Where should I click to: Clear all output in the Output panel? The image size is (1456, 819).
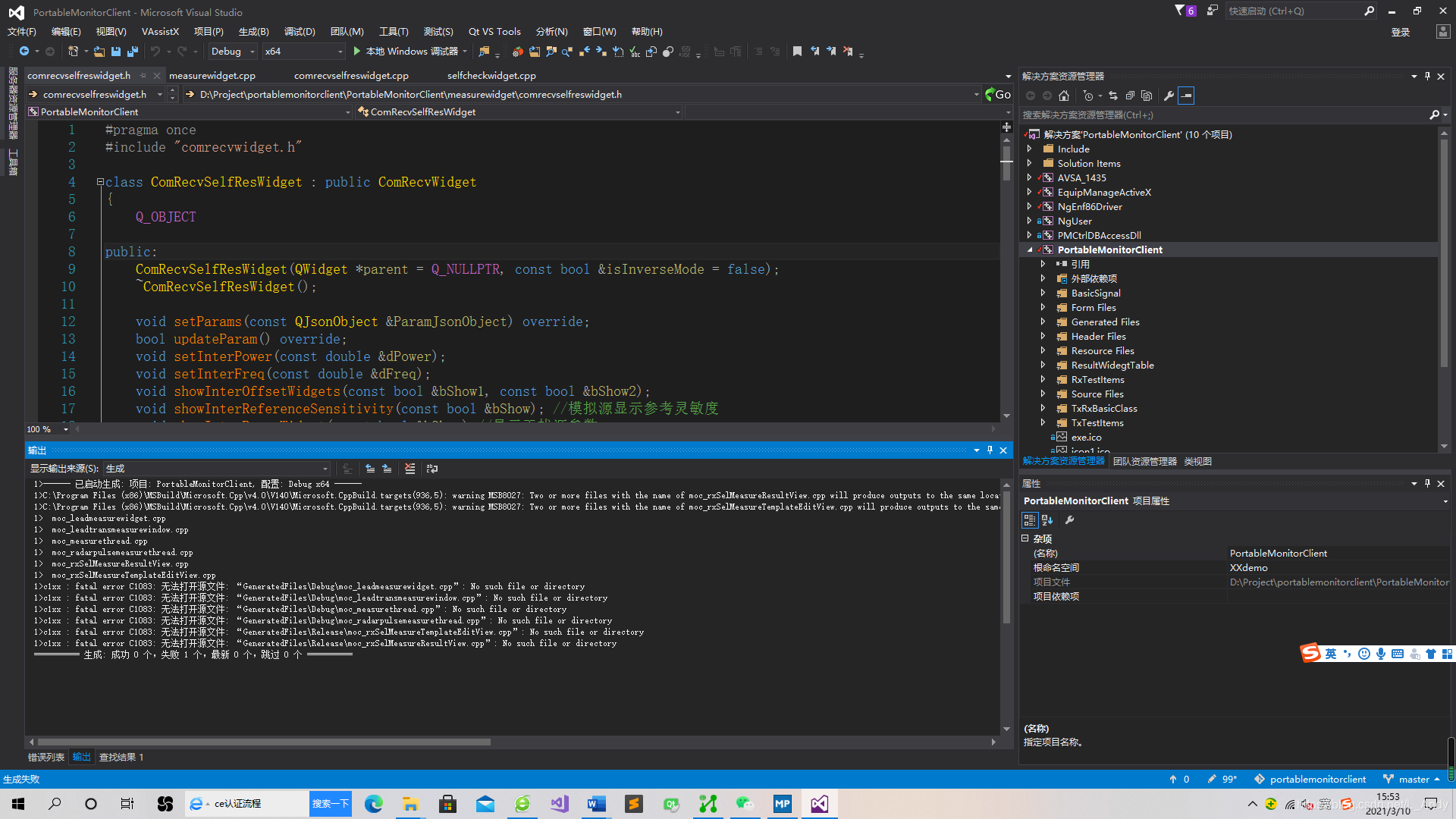pos(409,469)
